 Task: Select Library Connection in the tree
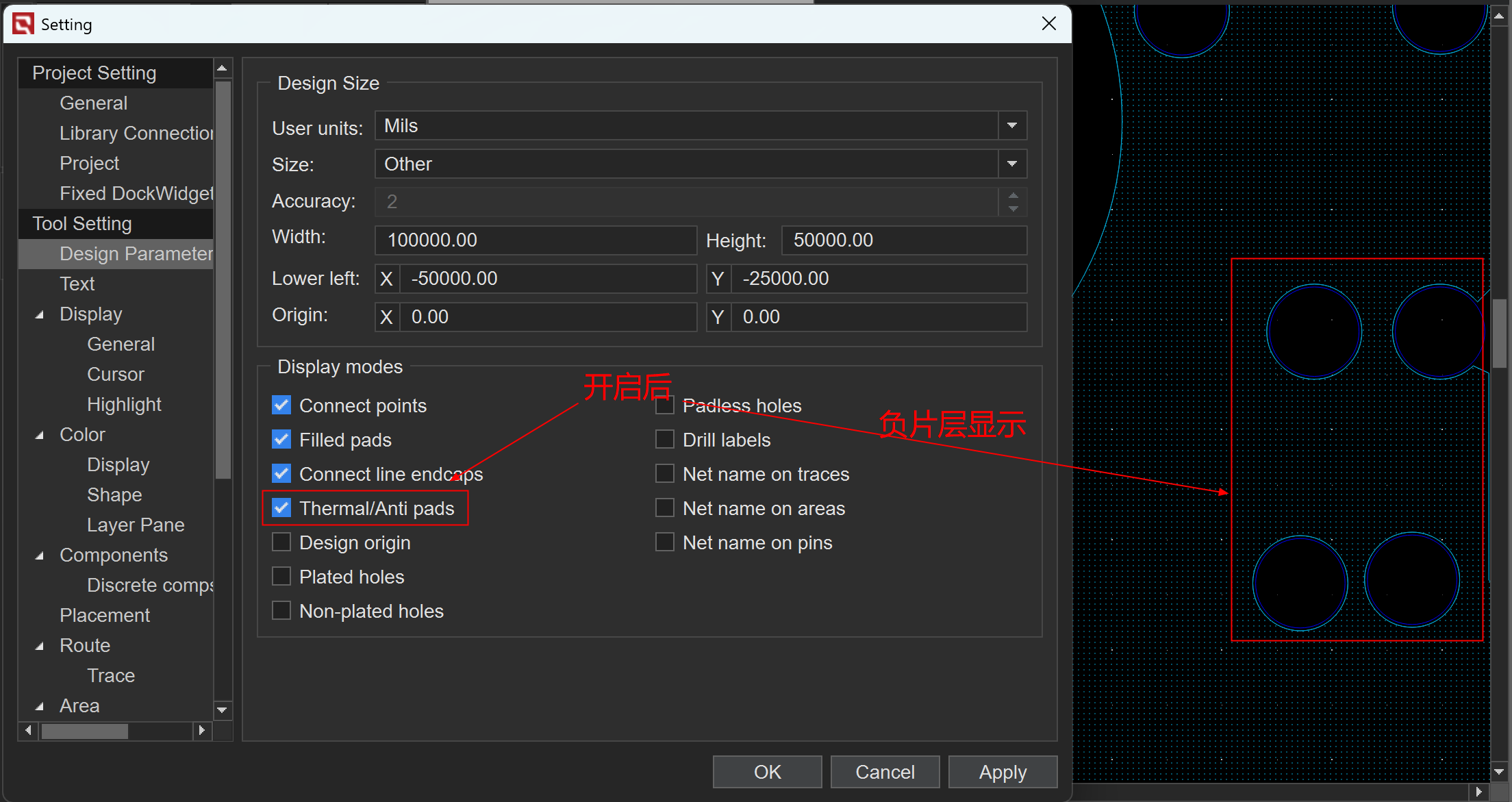click(x=136, y=133)
